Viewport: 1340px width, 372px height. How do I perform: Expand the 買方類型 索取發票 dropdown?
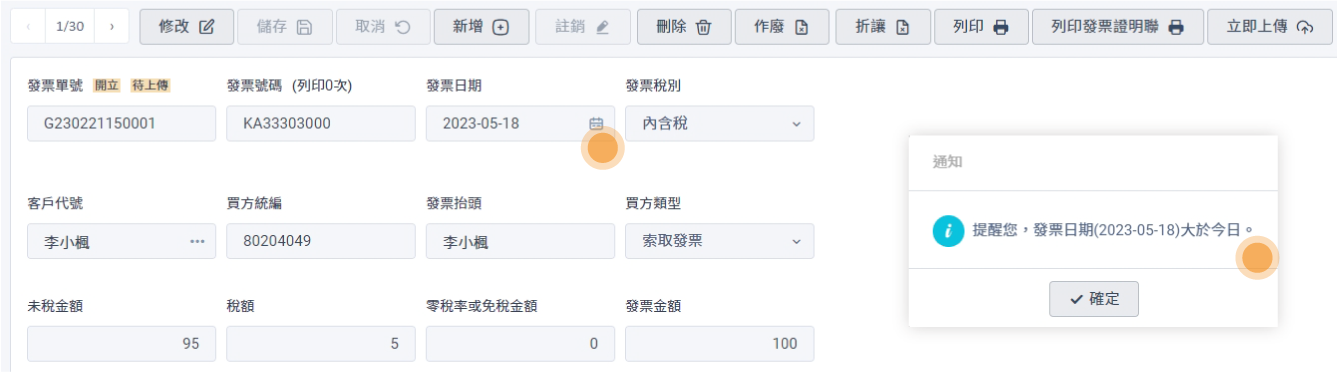(x=797, y=241)
